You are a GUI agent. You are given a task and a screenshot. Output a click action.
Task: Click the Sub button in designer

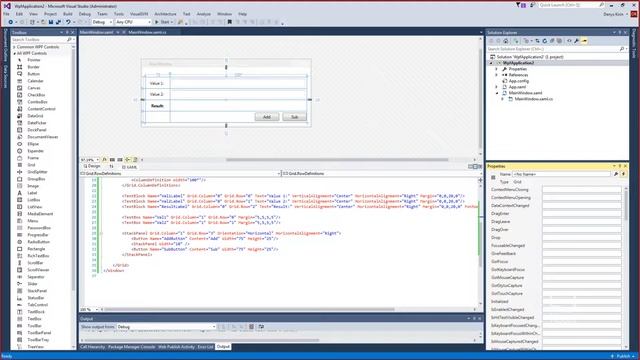[x=294, y=117]
